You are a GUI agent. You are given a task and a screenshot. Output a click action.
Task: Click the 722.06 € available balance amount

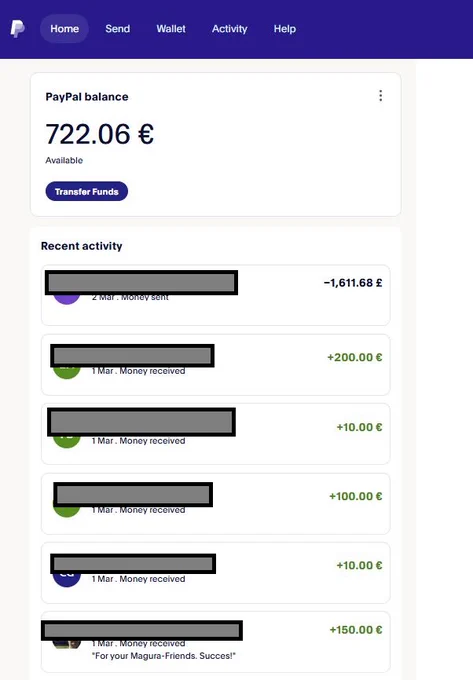click(99, 134)
